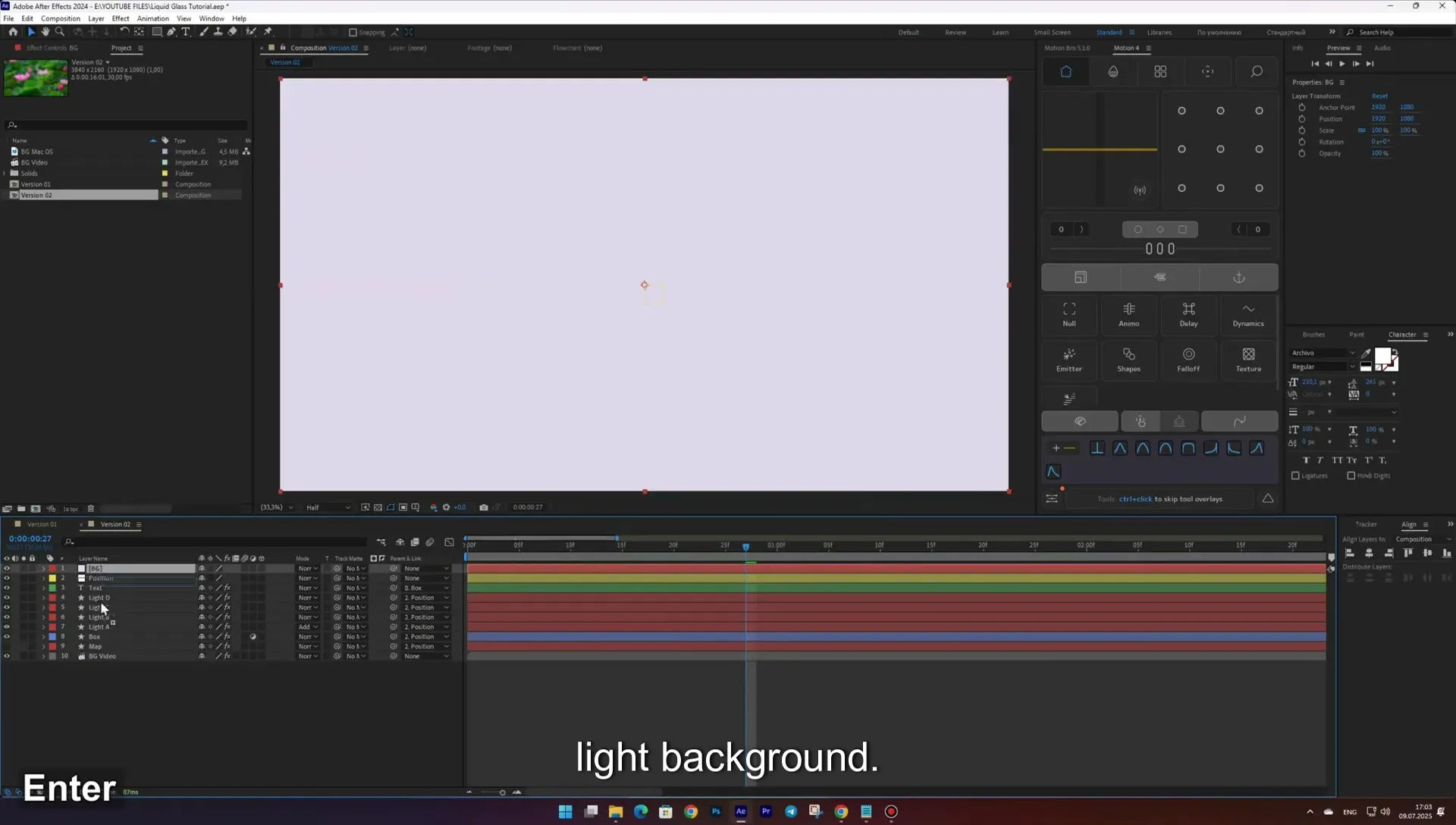1456x825 pixels.
Task: Click Motion 4 search magnifier icon
Action: 1256,71
